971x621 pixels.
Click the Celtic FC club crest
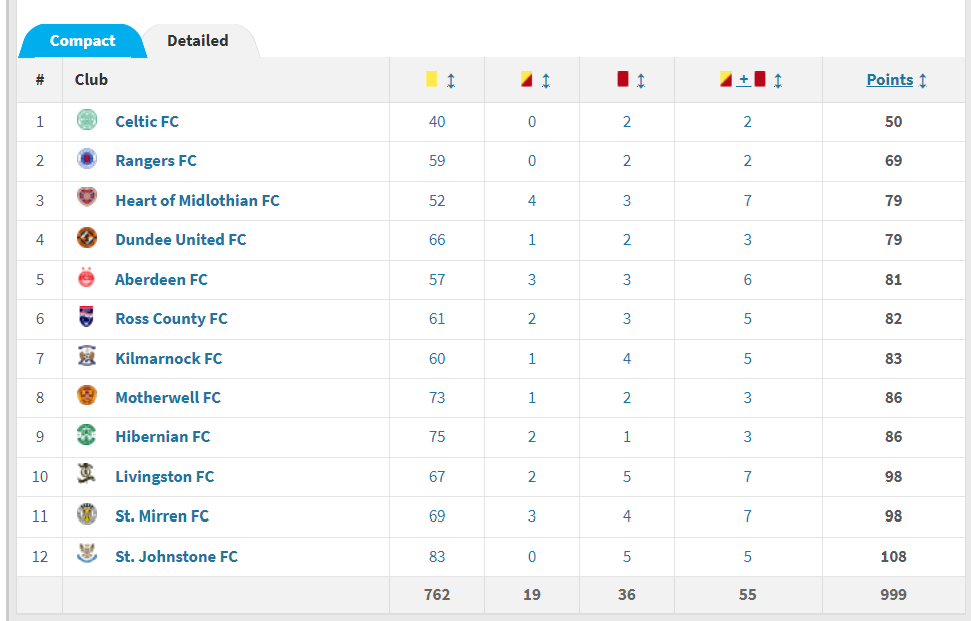click(87, 120)
